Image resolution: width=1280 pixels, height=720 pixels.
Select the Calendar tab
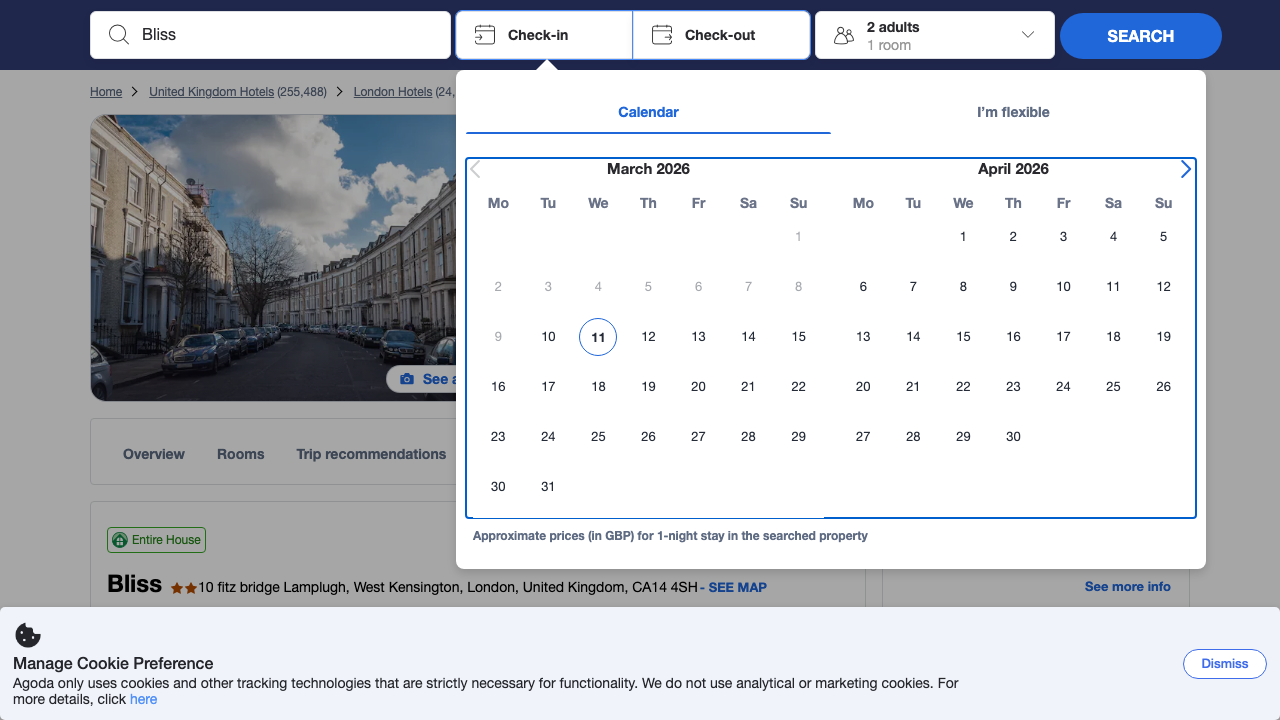(x=648, y=112)
